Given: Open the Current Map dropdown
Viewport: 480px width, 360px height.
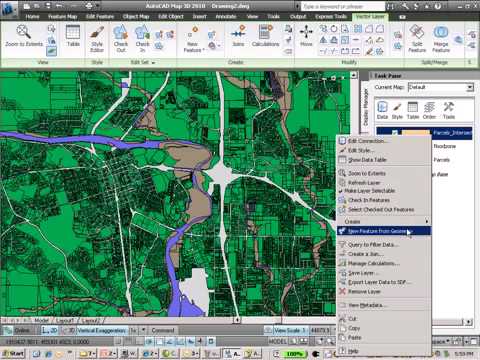Looking at the screenshot, I should pyautogui.click(x=470, y=88).
